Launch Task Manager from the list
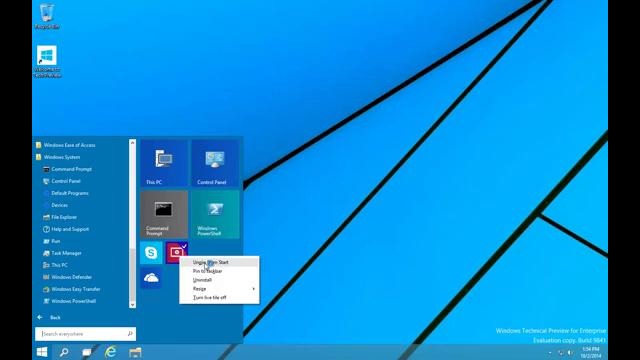Screen dimensions: 640x360 (62, 253)
